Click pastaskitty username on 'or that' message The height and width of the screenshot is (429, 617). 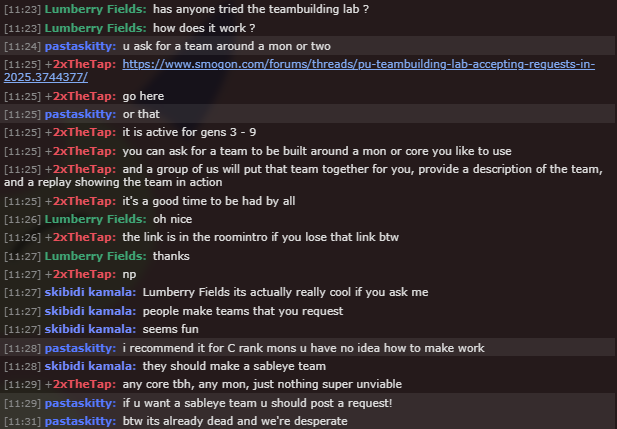click(80, 114)
